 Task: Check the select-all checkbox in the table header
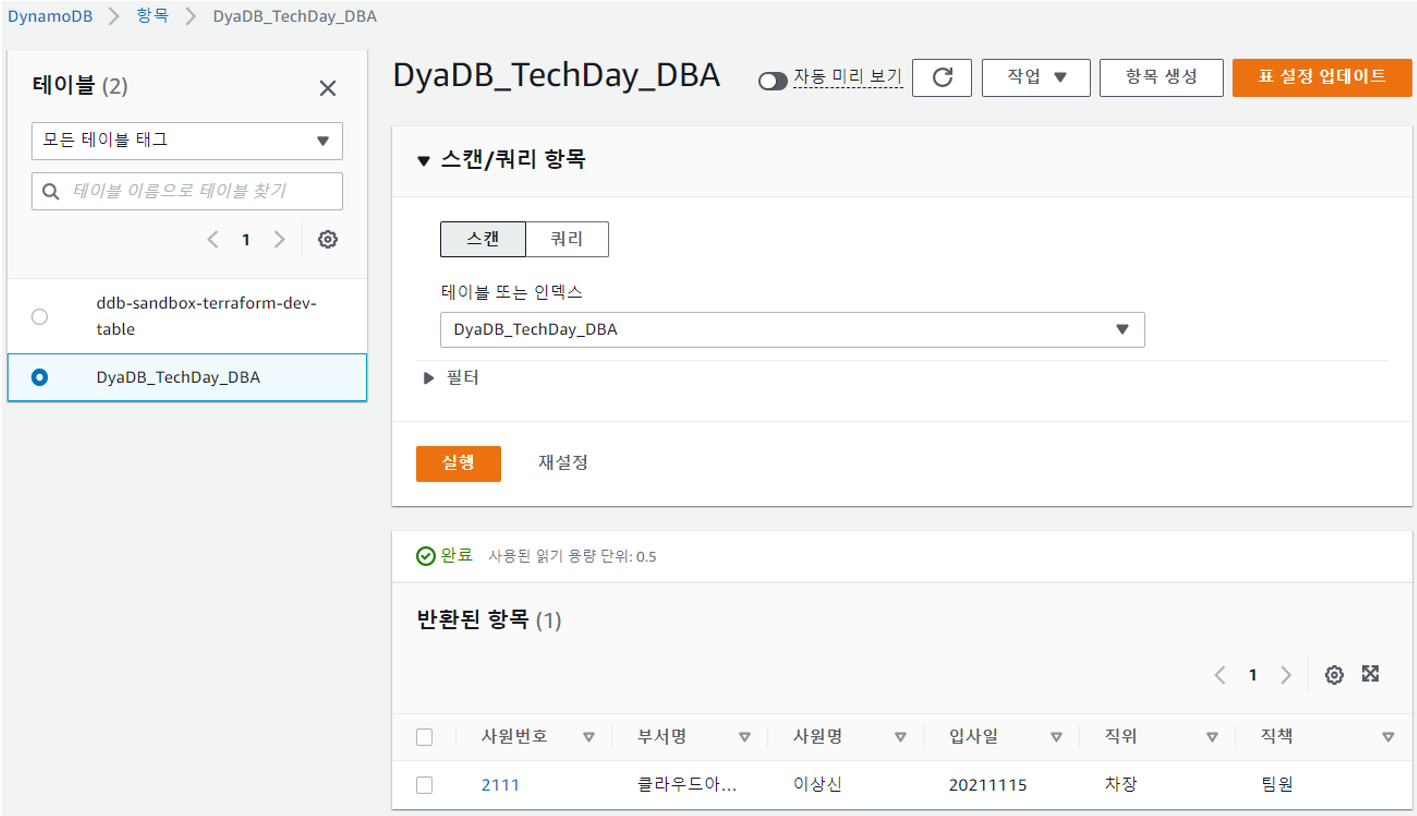(425, 737)
